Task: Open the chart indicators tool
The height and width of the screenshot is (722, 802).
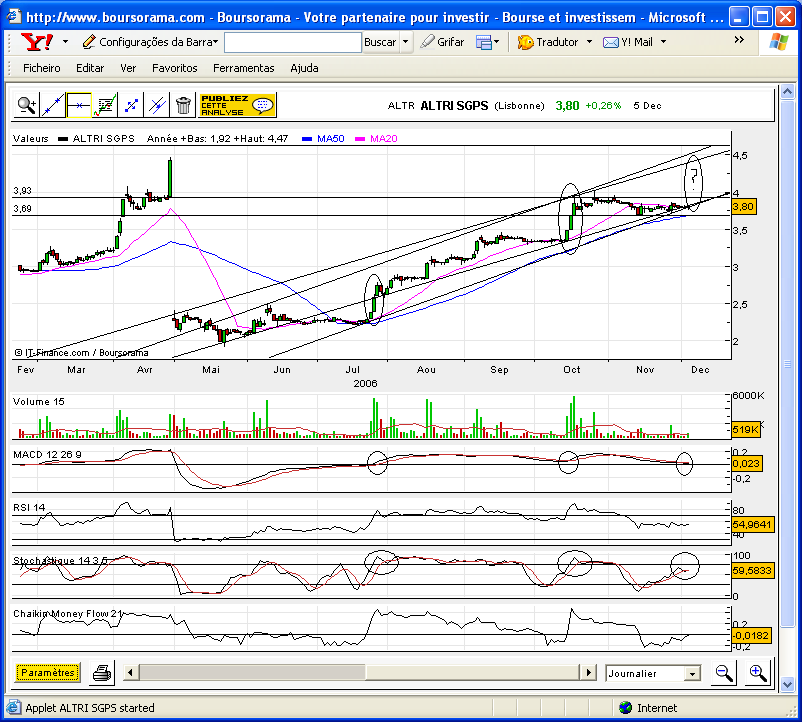Action: click(105, 105)
